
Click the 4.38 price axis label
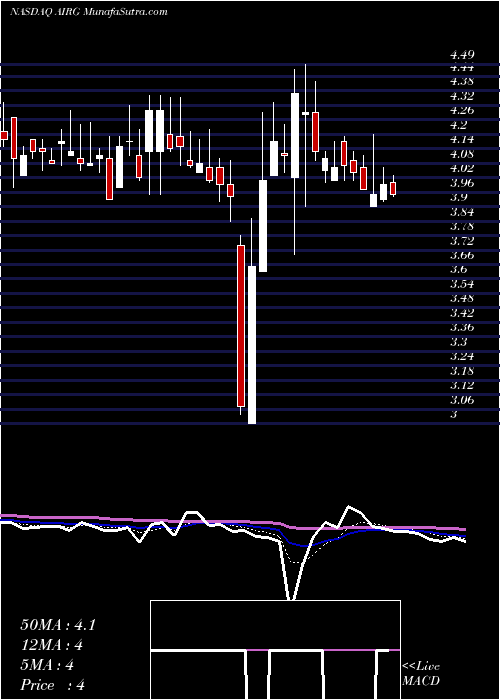462,81
